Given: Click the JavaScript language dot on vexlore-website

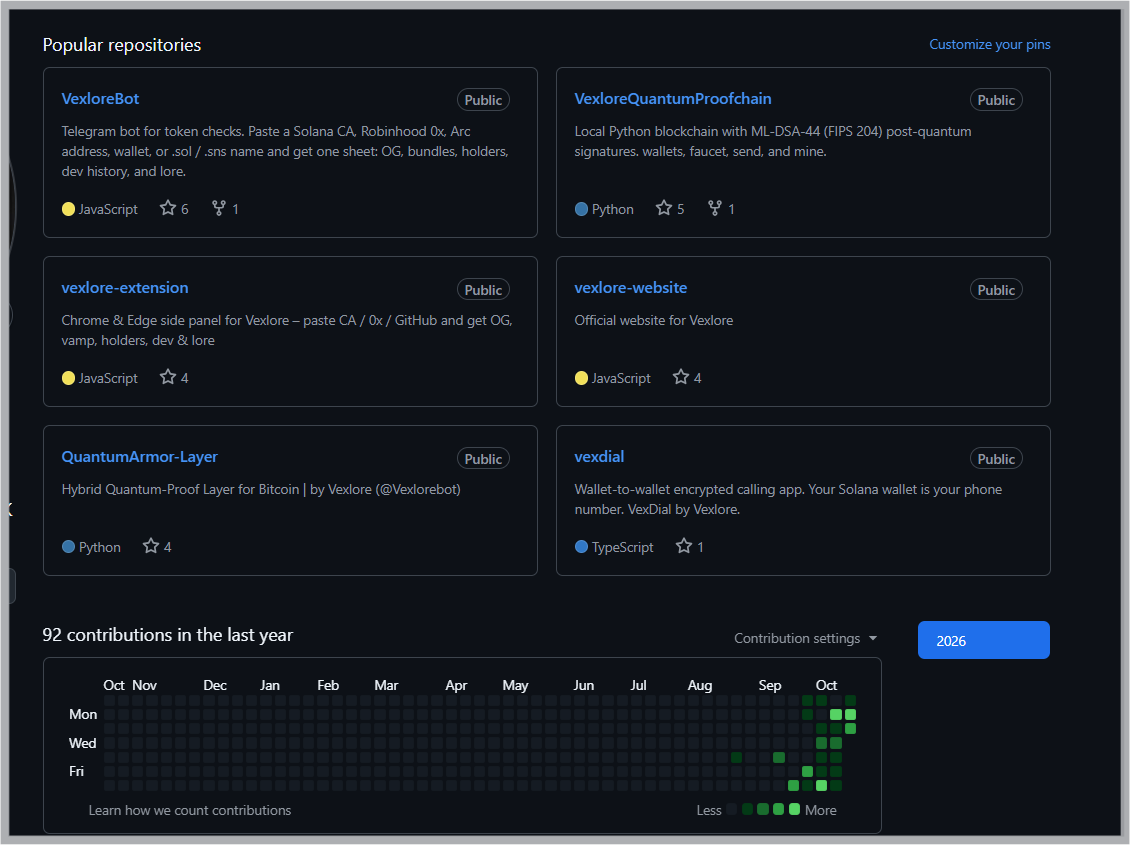Looking at the screenshot, I should pyautogui.click(x=582, y=378).
